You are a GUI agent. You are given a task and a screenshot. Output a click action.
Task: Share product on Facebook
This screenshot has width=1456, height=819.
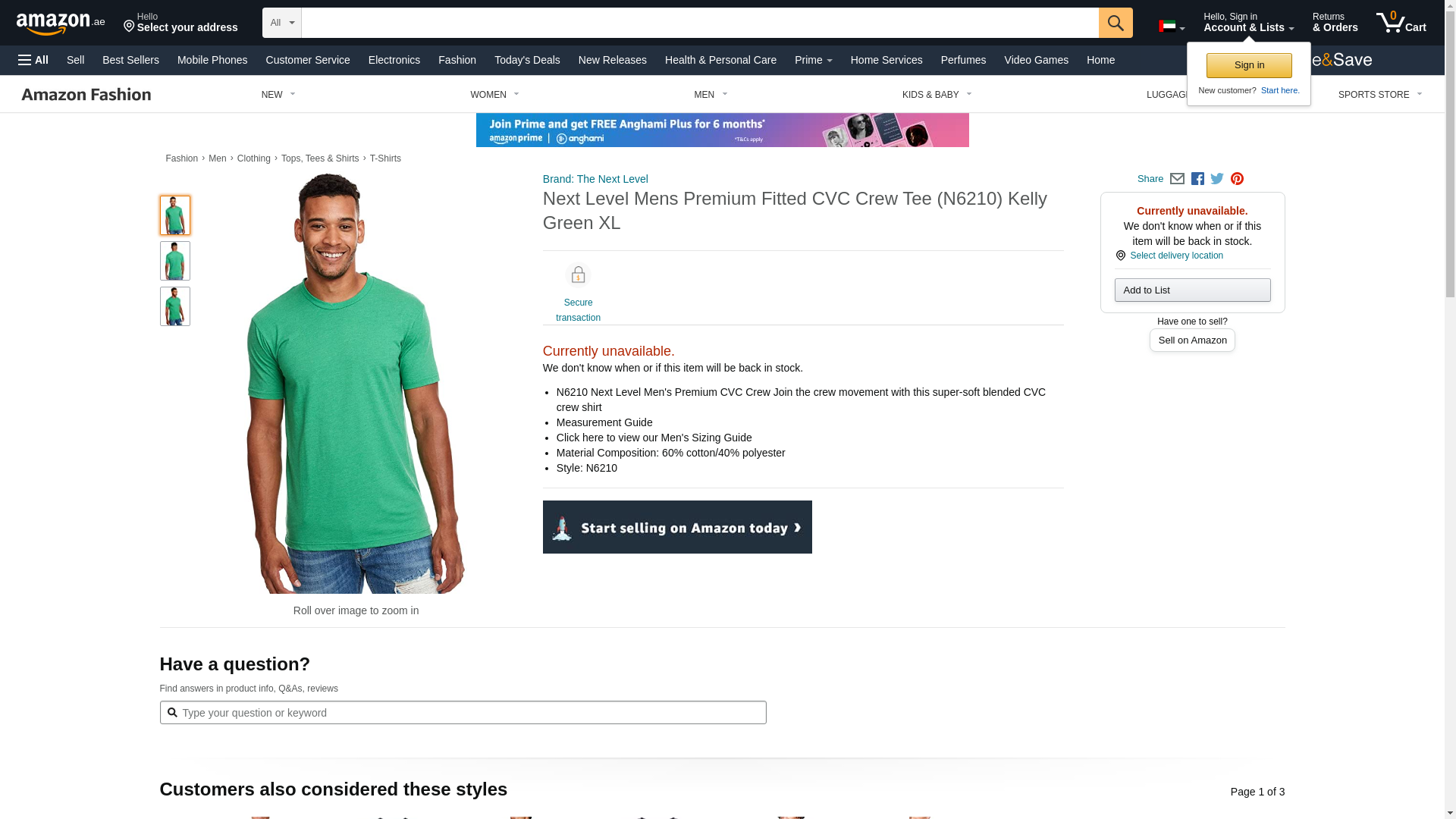[1197, 179]
